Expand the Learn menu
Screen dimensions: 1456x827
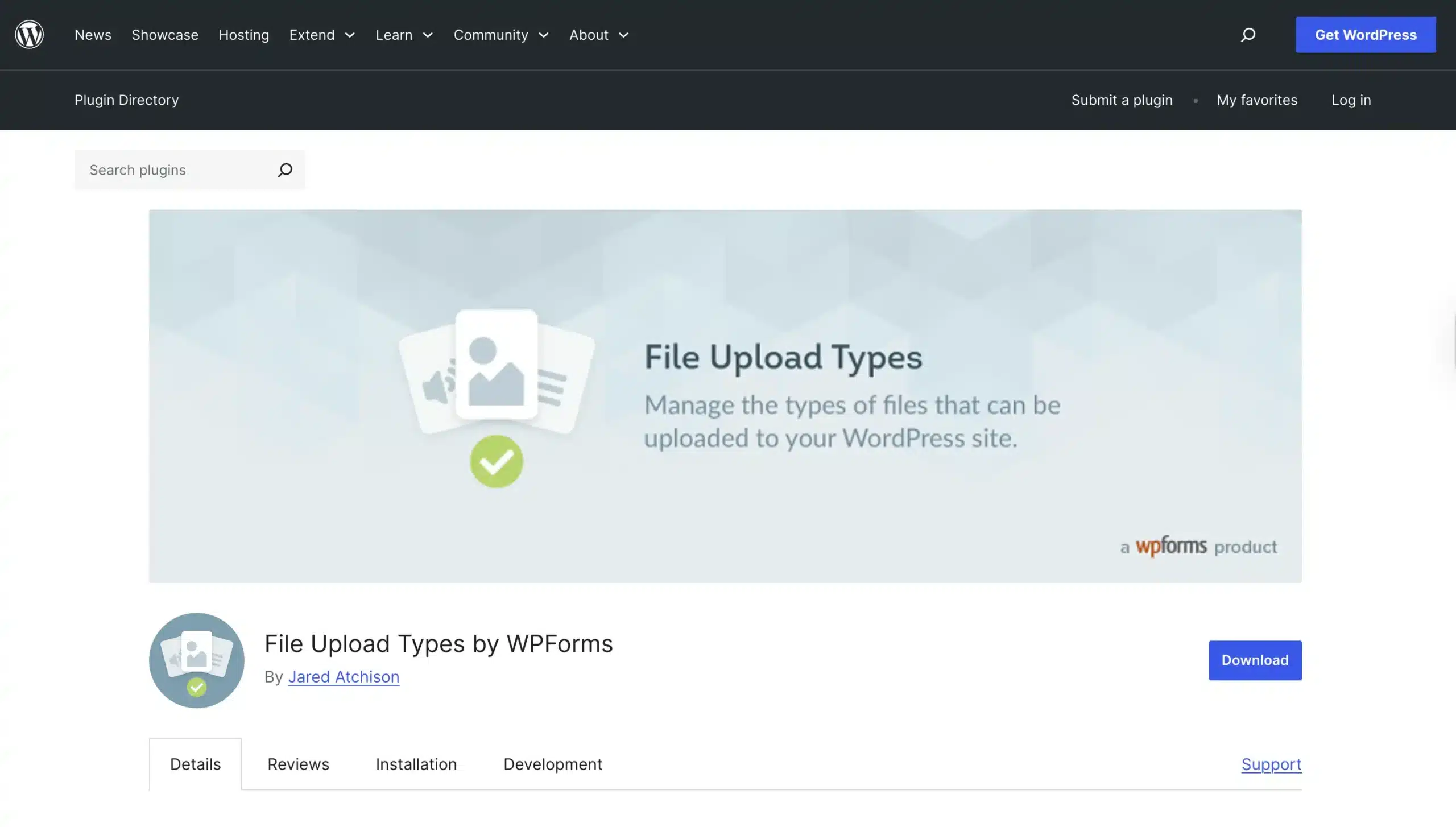[404, 35]
